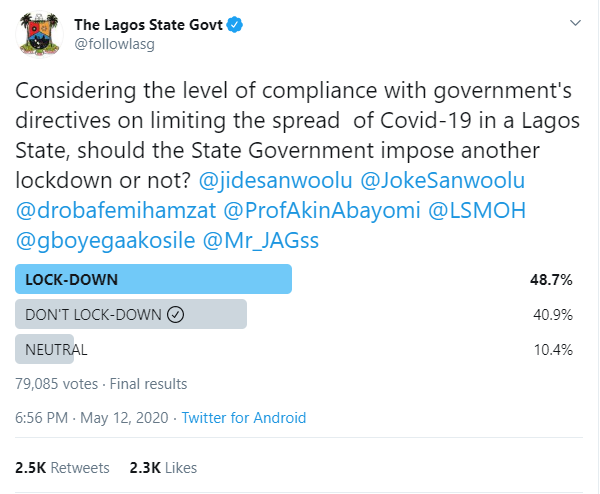Click the blue verified badge icon

click(235, 25)
